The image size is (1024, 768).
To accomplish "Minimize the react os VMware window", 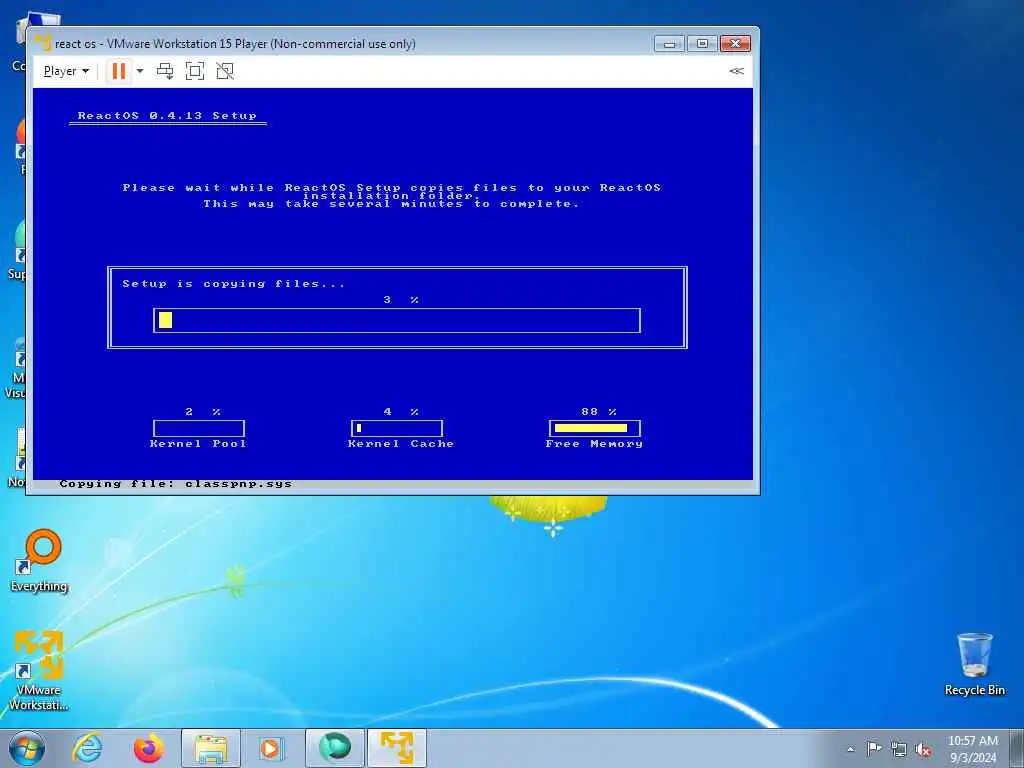I will 669,44.
